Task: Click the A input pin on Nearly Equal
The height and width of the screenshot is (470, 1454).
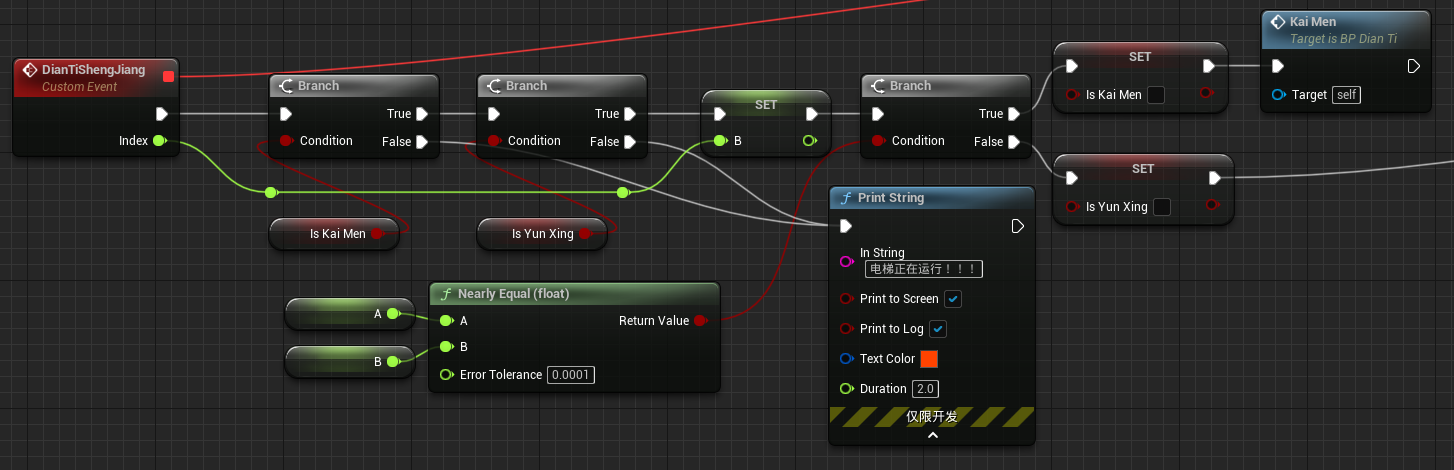Action: click(x=446, y=321)
